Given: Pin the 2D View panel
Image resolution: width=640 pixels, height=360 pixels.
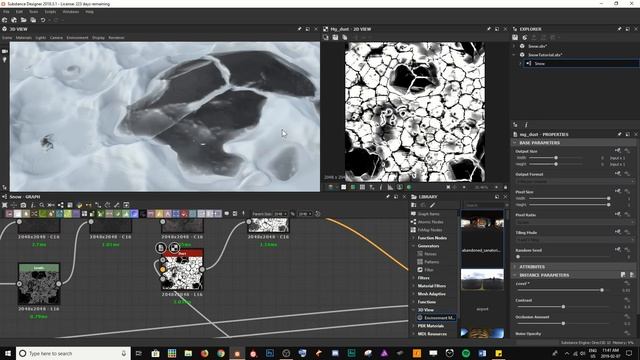Looking at the screenshot, I should [x=489, y=29].
